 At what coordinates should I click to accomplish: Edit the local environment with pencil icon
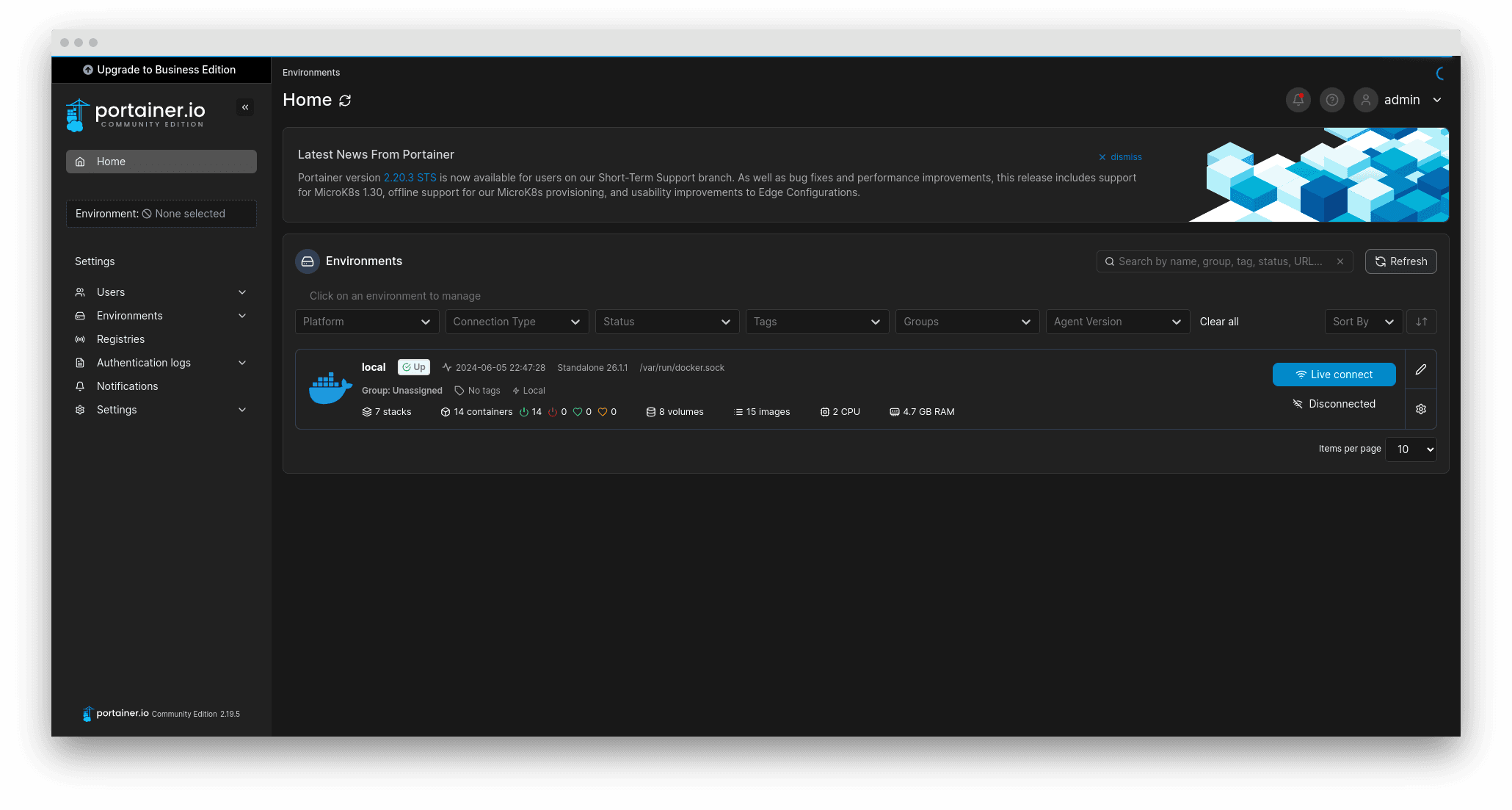(x=1421, y=369)
